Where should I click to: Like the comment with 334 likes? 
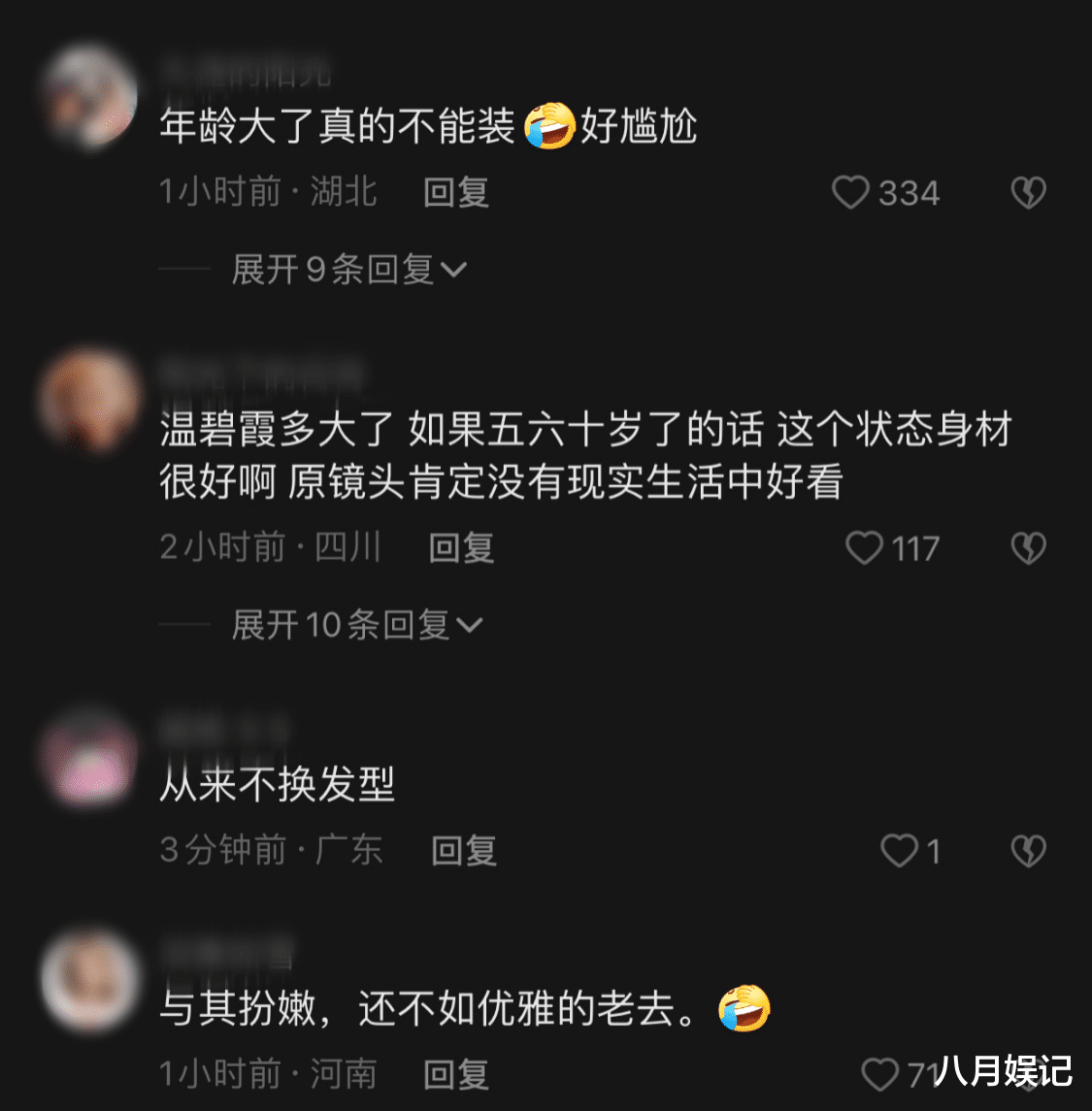point(849,193)
